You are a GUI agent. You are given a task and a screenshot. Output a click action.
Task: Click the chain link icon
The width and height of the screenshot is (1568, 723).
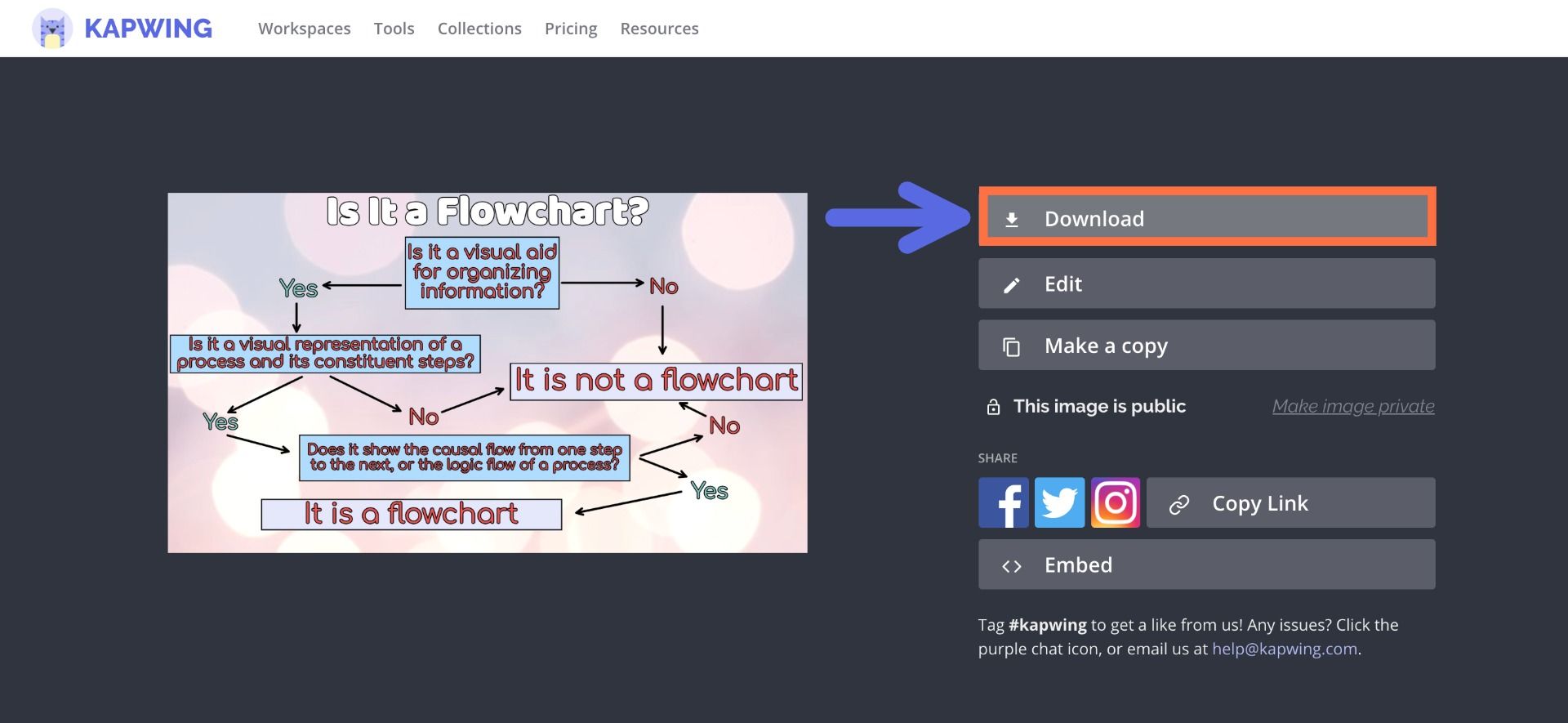tap(1178, 504)
